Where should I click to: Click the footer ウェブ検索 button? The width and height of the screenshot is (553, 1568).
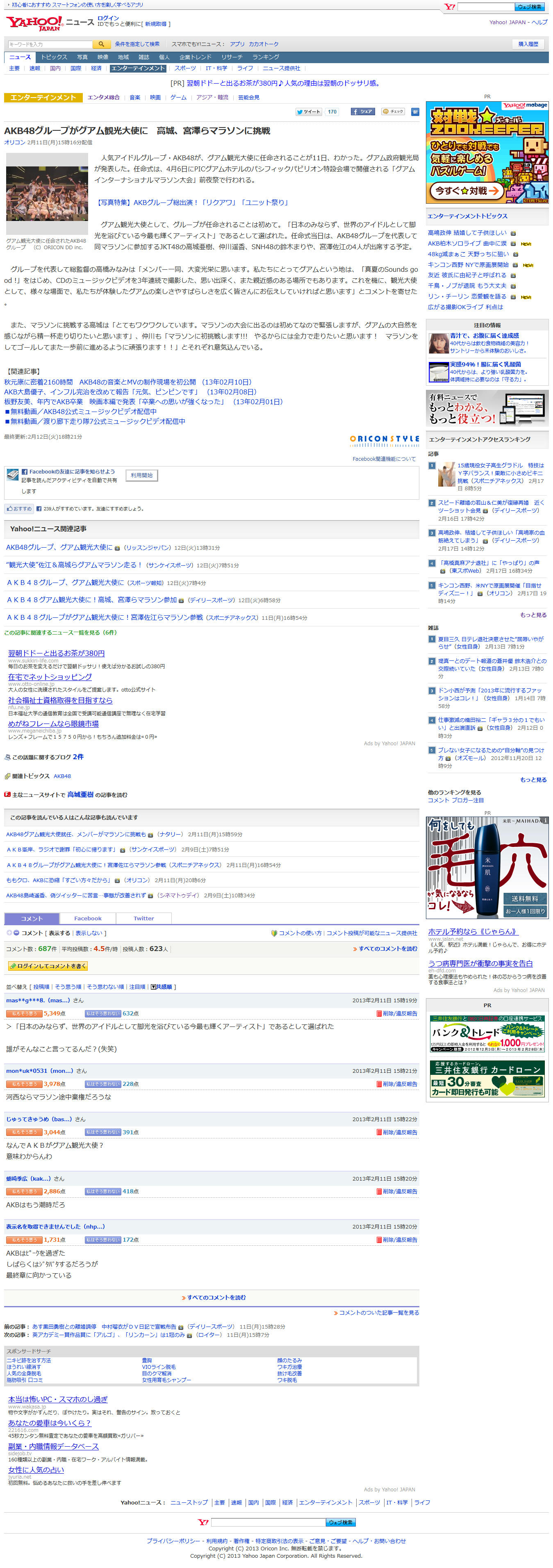click(x=341, y=1522)
